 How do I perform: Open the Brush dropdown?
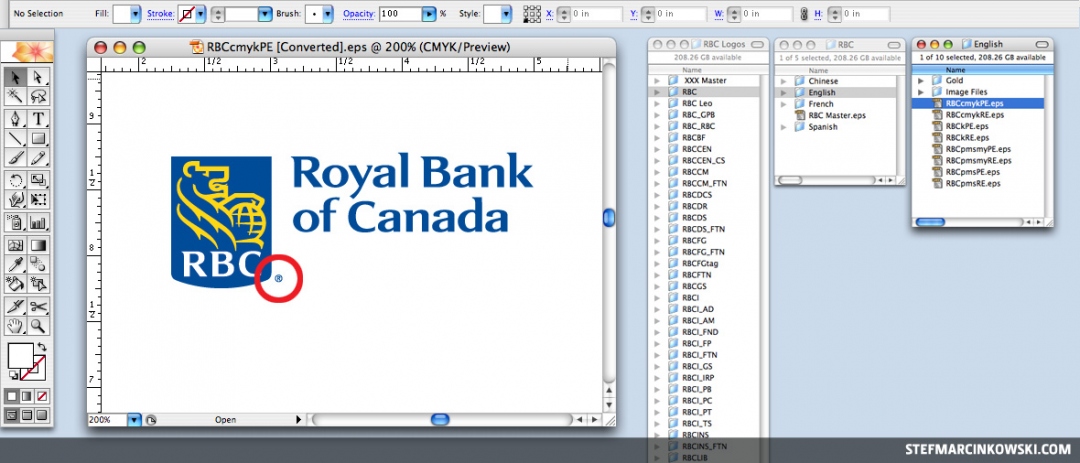point(328,14)
